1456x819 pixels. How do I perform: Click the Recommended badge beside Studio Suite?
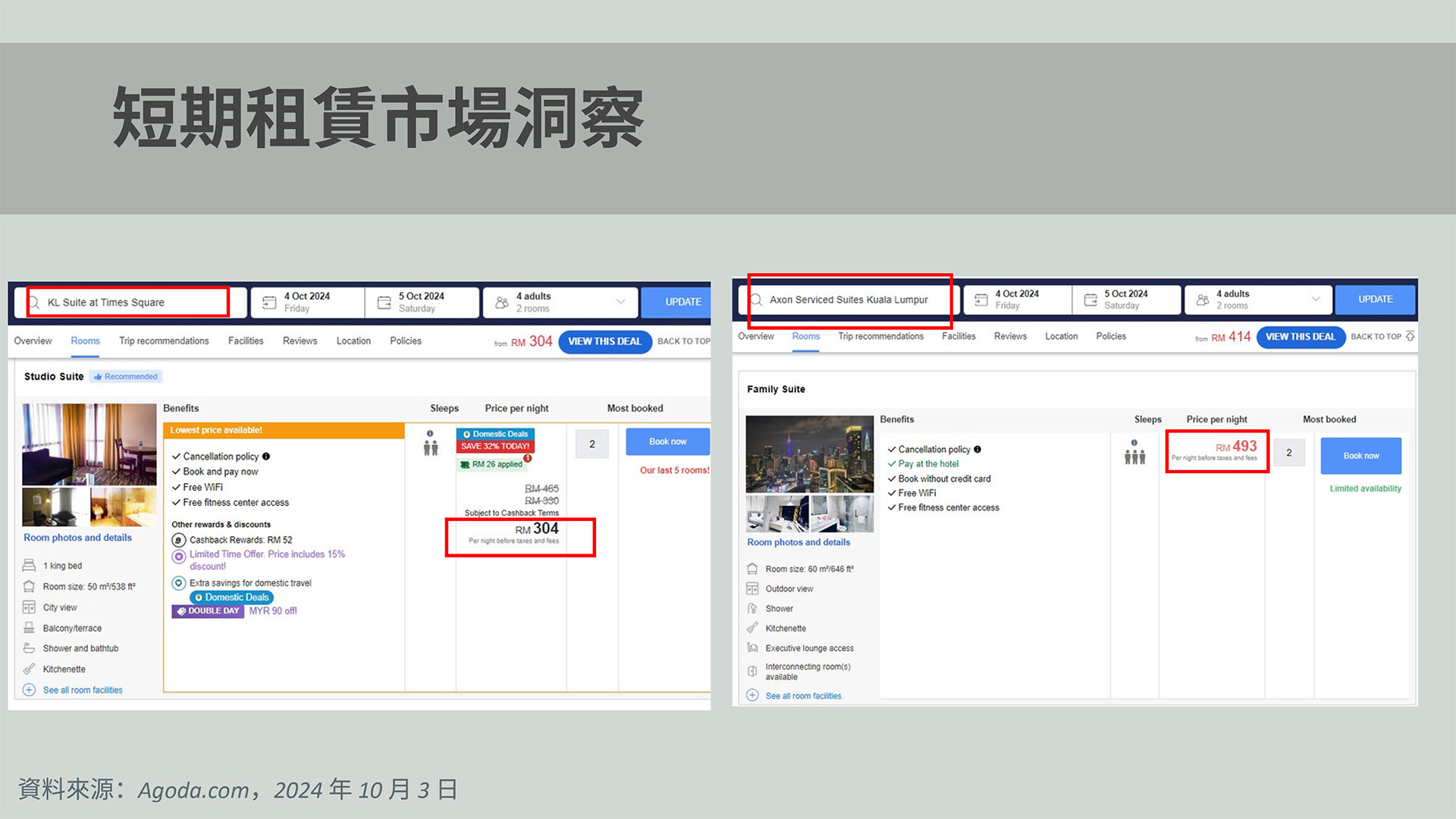tap(126, 377)
